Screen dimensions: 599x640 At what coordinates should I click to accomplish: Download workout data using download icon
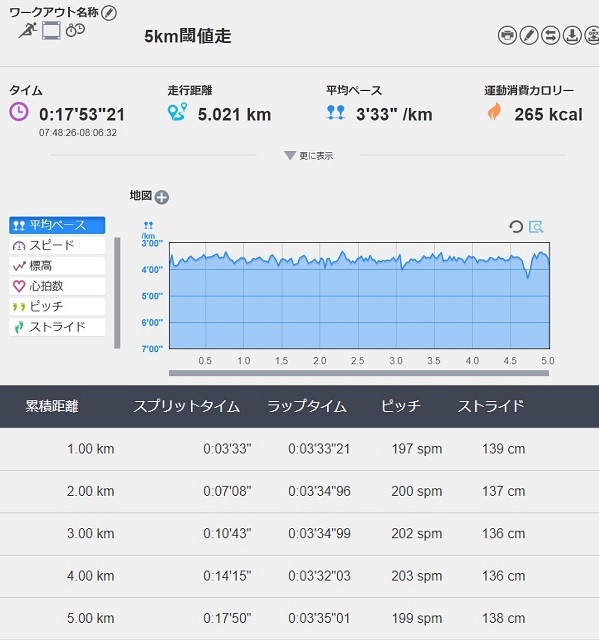click(572, 35)
